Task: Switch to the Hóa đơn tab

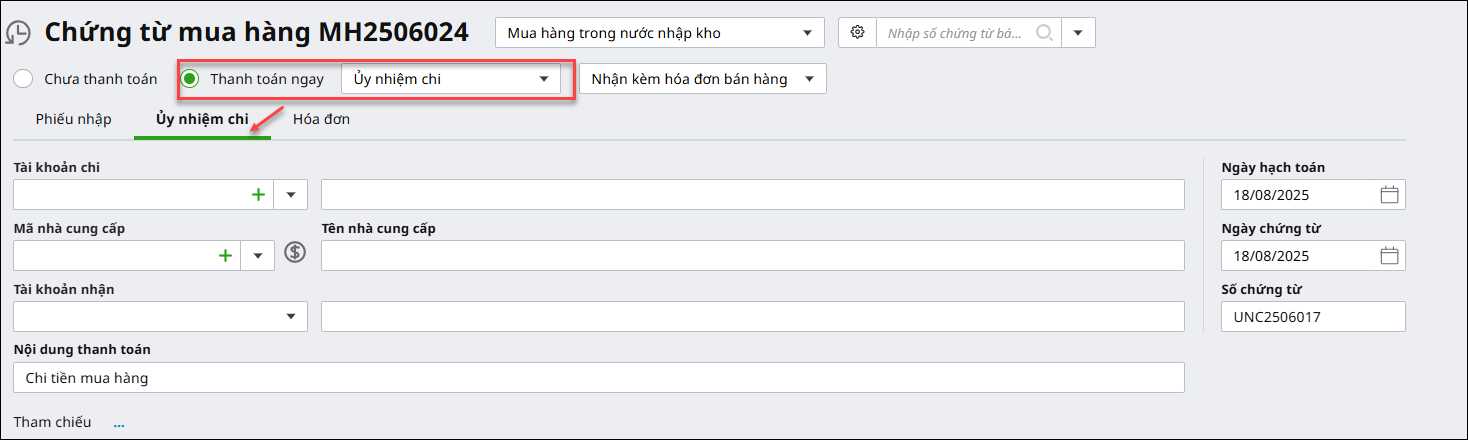Action: (x=321, y=119)
